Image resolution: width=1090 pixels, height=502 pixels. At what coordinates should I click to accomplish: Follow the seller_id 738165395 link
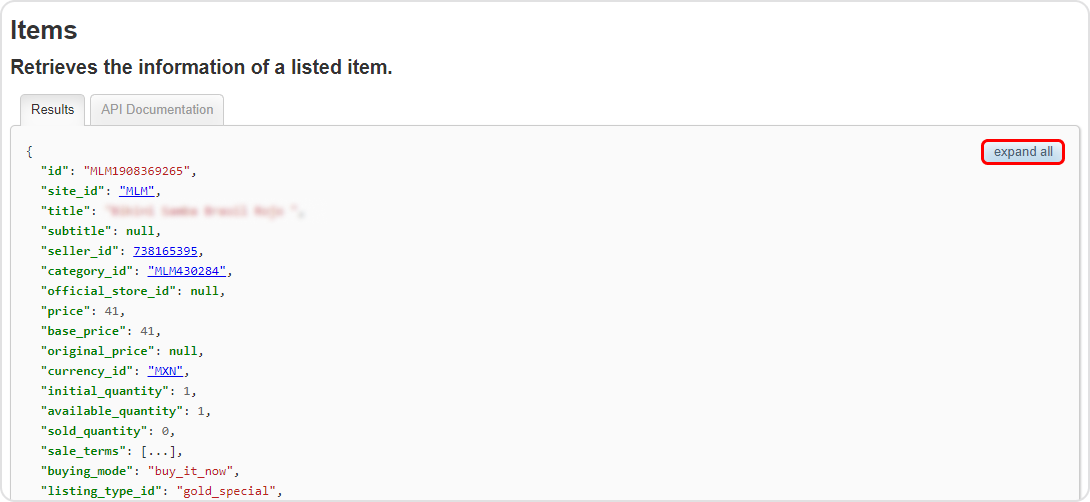(165, 250)
